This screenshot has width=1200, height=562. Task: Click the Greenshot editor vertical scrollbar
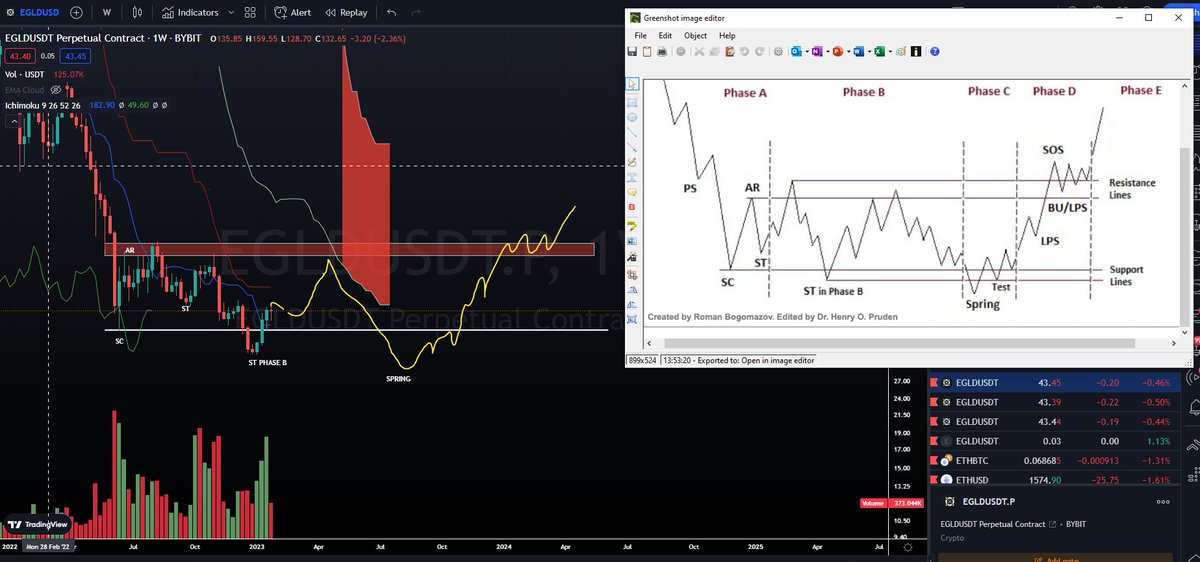[1185, 206]
